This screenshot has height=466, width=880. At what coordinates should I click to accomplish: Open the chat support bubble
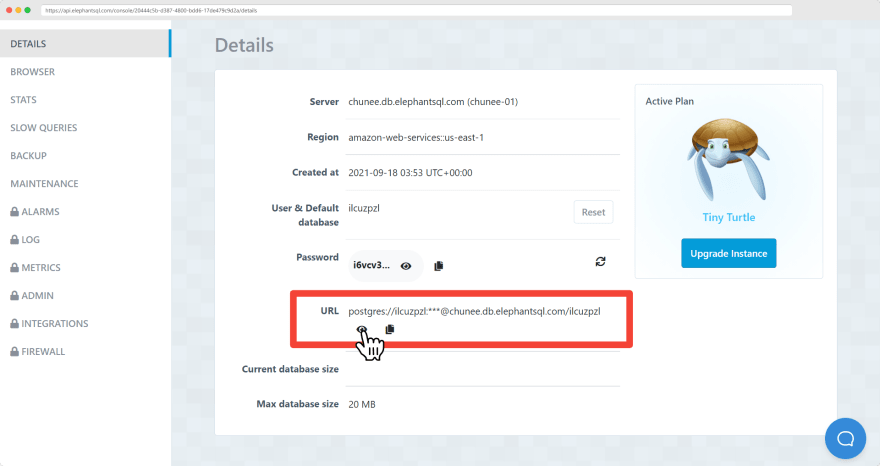pyautogui.click(x=845, y=438)
